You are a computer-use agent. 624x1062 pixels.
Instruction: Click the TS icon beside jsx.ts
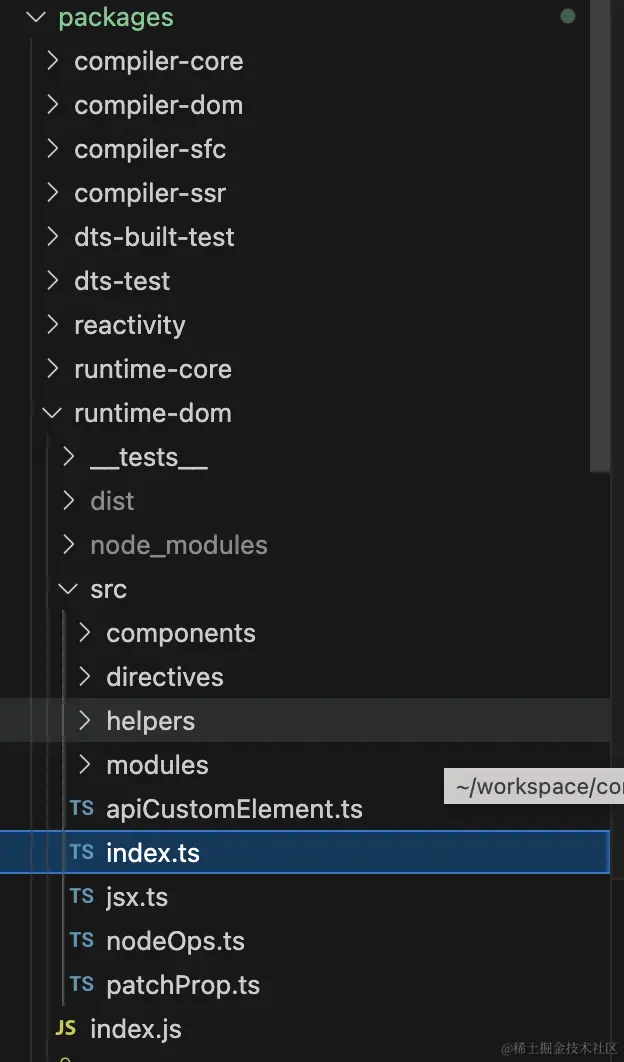click(x=82, y=897)
